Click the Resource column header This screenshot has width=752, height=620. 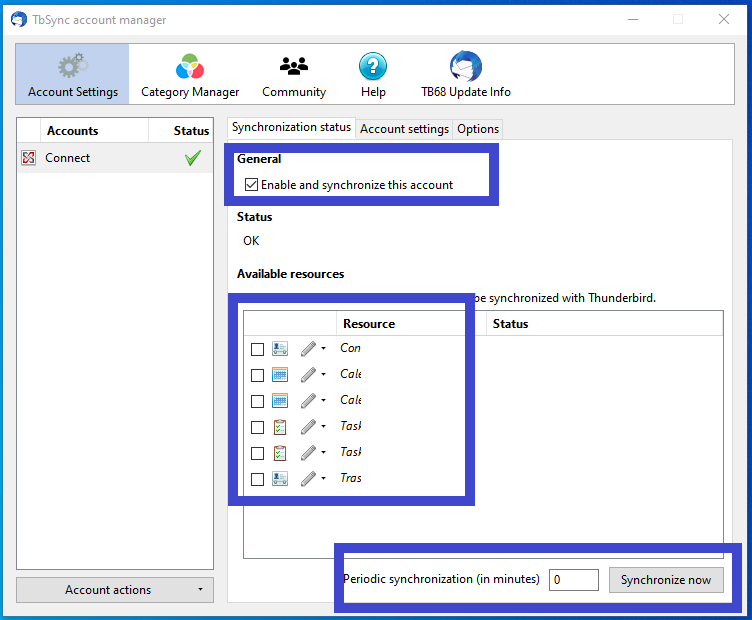[369, 324]
